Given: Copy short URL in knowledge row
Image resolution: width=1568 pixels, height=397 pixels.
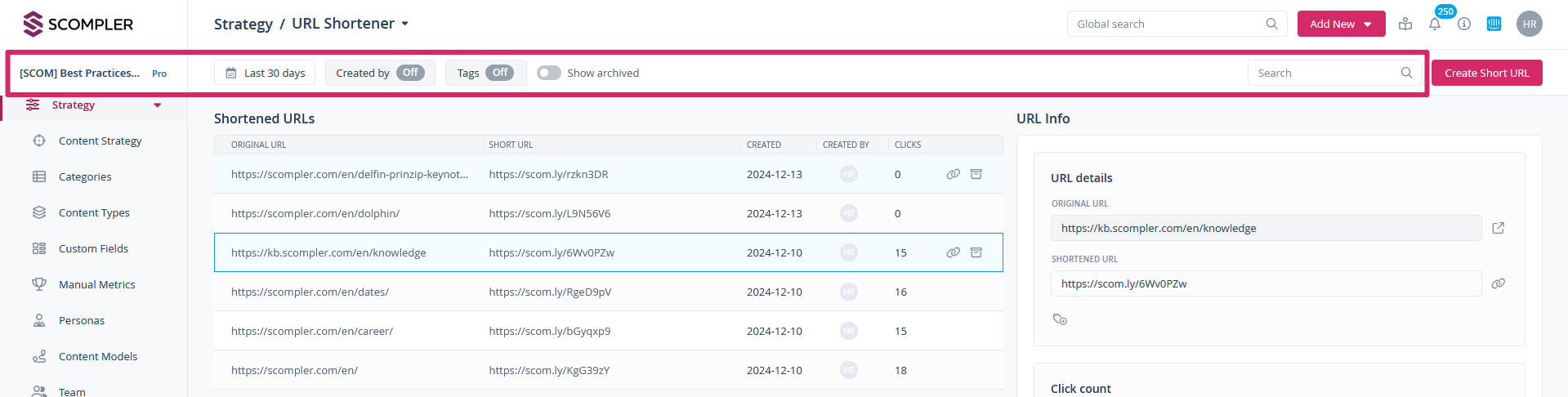Looking at the screenshot, I should pyautogui.click(x=953, y=252).
